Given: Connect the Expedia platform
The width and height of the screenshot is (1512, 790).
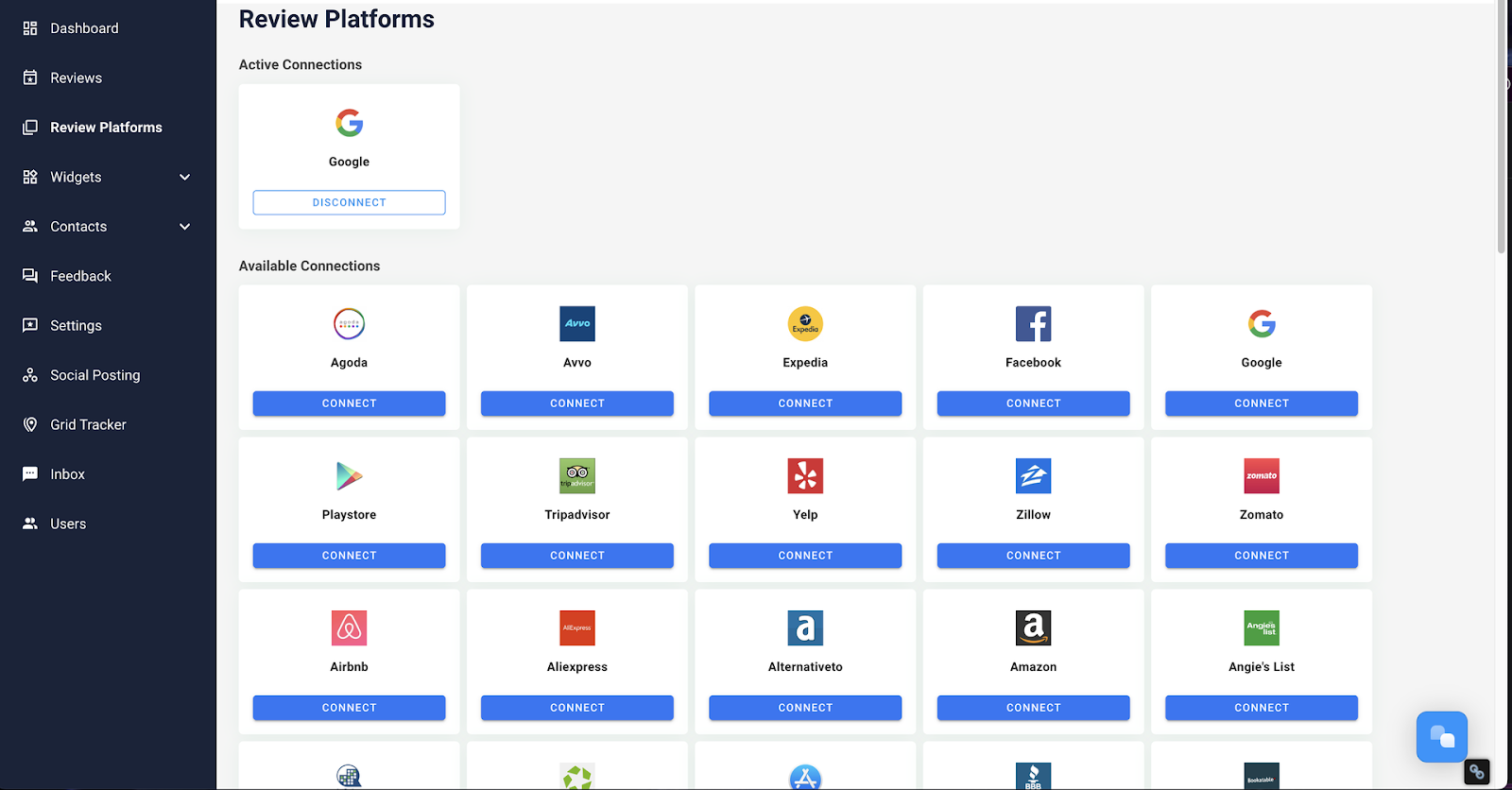Looking at the screenshot, I should click(805, 404).
